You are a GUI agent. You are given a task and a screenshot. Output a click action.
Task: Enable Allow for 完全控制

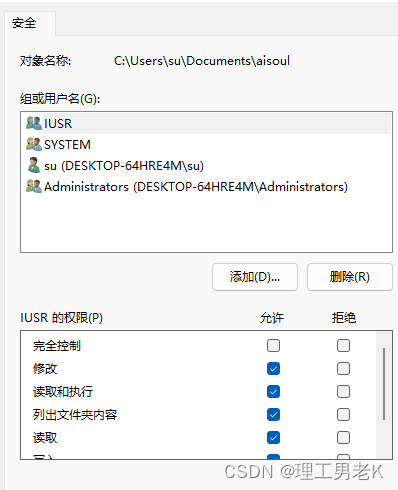[273, 346]
